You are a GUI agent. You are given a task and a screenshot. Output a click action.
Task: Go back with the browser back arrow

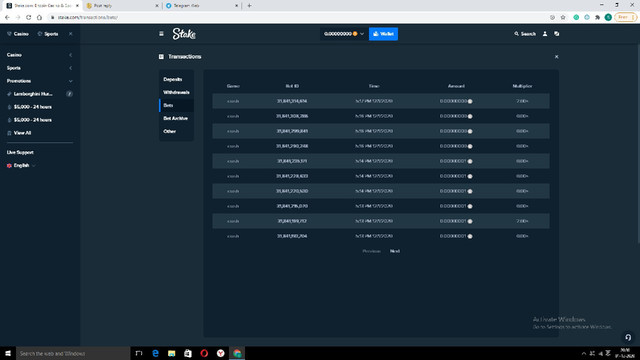pyautogui.click(x=7, y=17)
